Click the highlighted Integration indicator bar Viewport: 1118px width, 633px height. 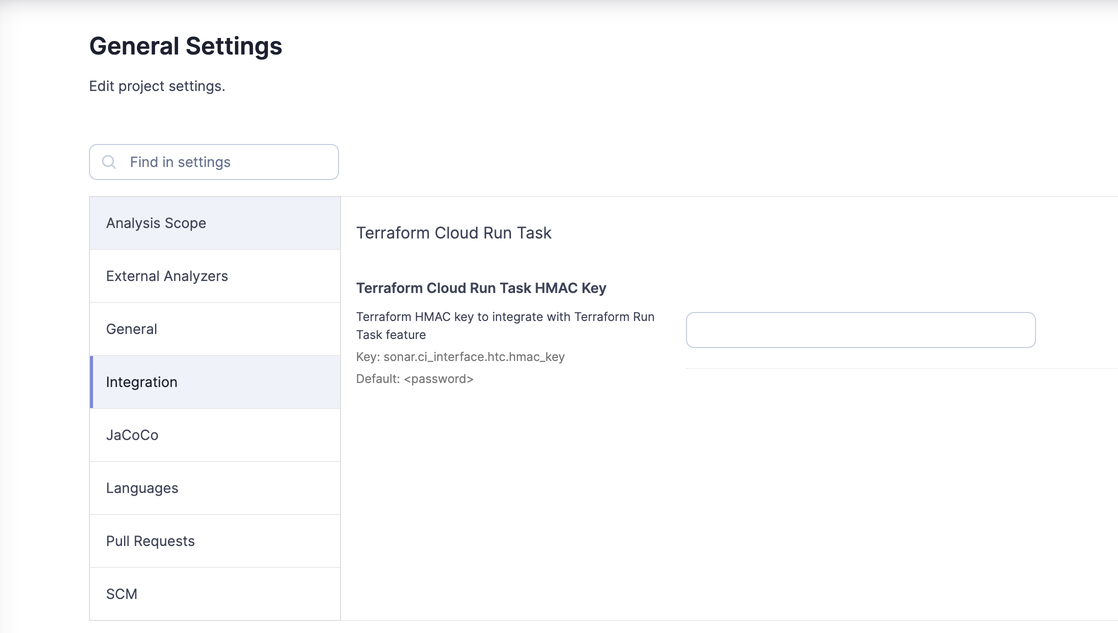point(92,381)
